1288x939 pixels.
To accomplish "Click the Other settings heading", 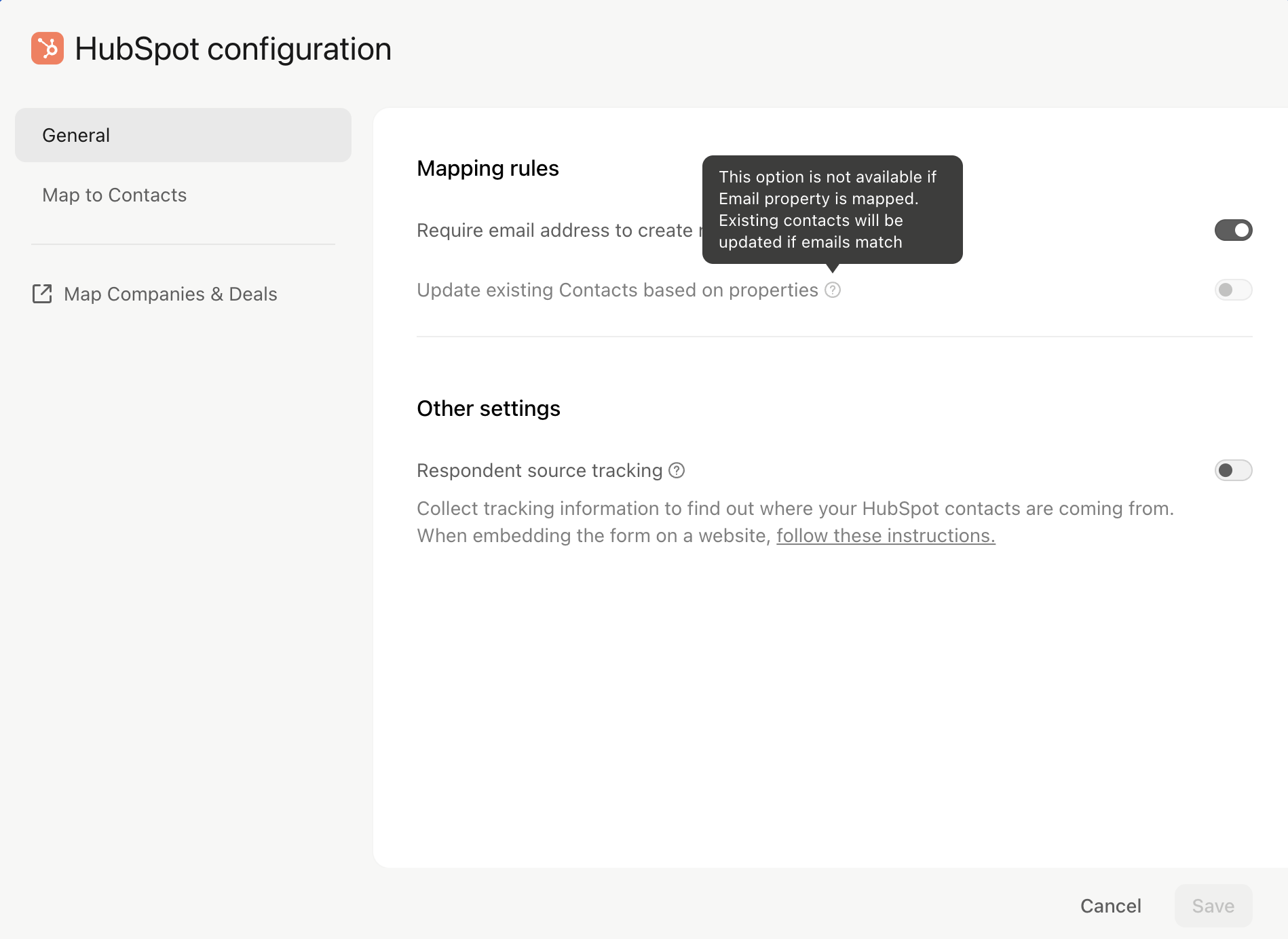I will pyautogui.click(x=489, y=408).
